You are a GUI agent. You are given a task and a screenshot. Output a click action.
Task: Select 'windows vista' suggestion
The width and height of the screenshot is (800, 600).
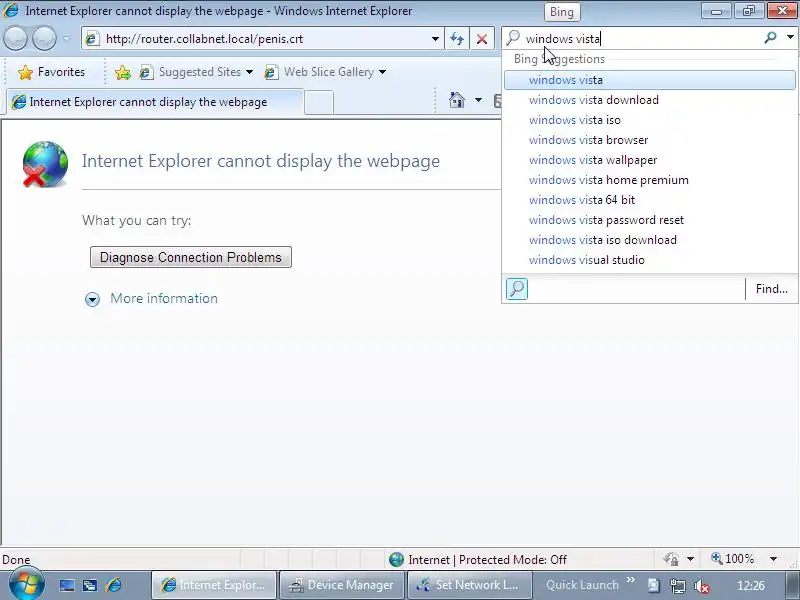point(649,80)
